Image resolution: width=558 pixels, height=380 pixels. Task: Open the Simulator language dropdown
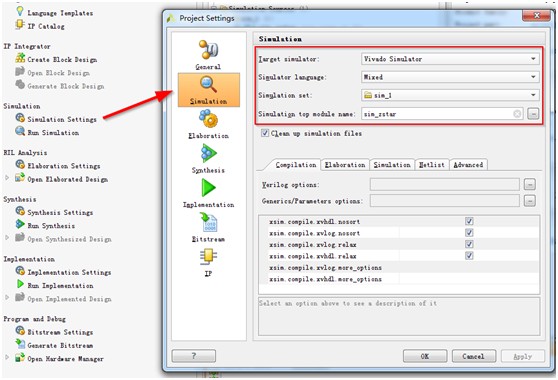pyautogui.click(x=450, y=77)
